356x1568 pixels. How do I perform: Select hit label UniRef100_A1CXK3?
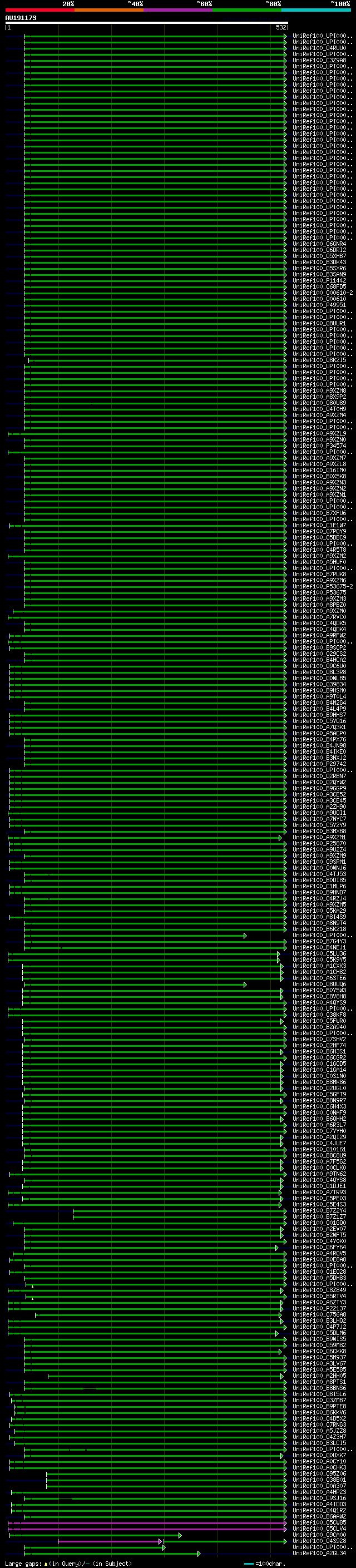pos(319,966)
